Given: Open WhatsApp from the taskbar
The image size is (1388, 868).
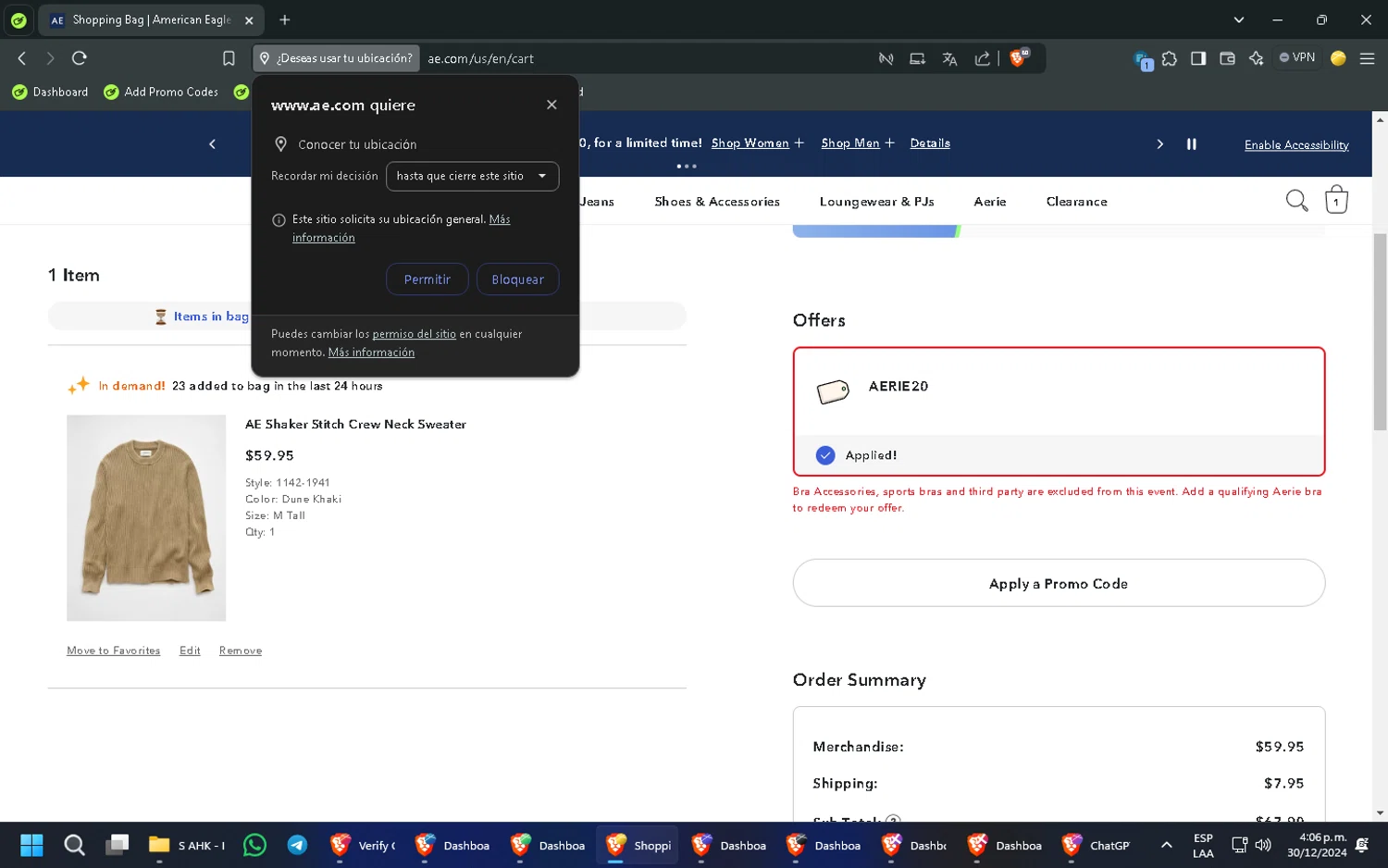Looking at the screenshot, I should click(254, 845).
